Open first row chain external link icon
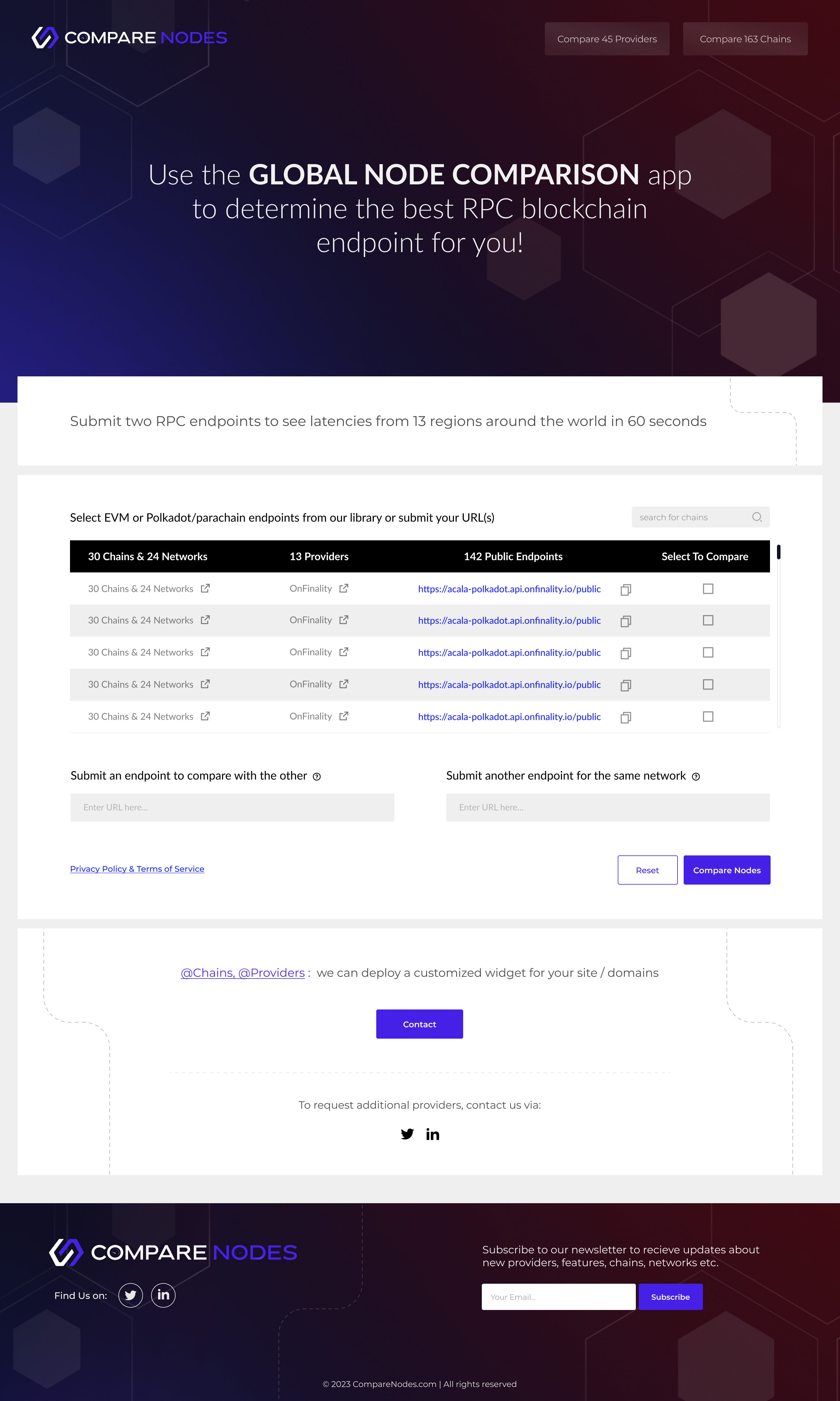Image resolution: width=840 pixels, height=1401 pixels. 205,588
